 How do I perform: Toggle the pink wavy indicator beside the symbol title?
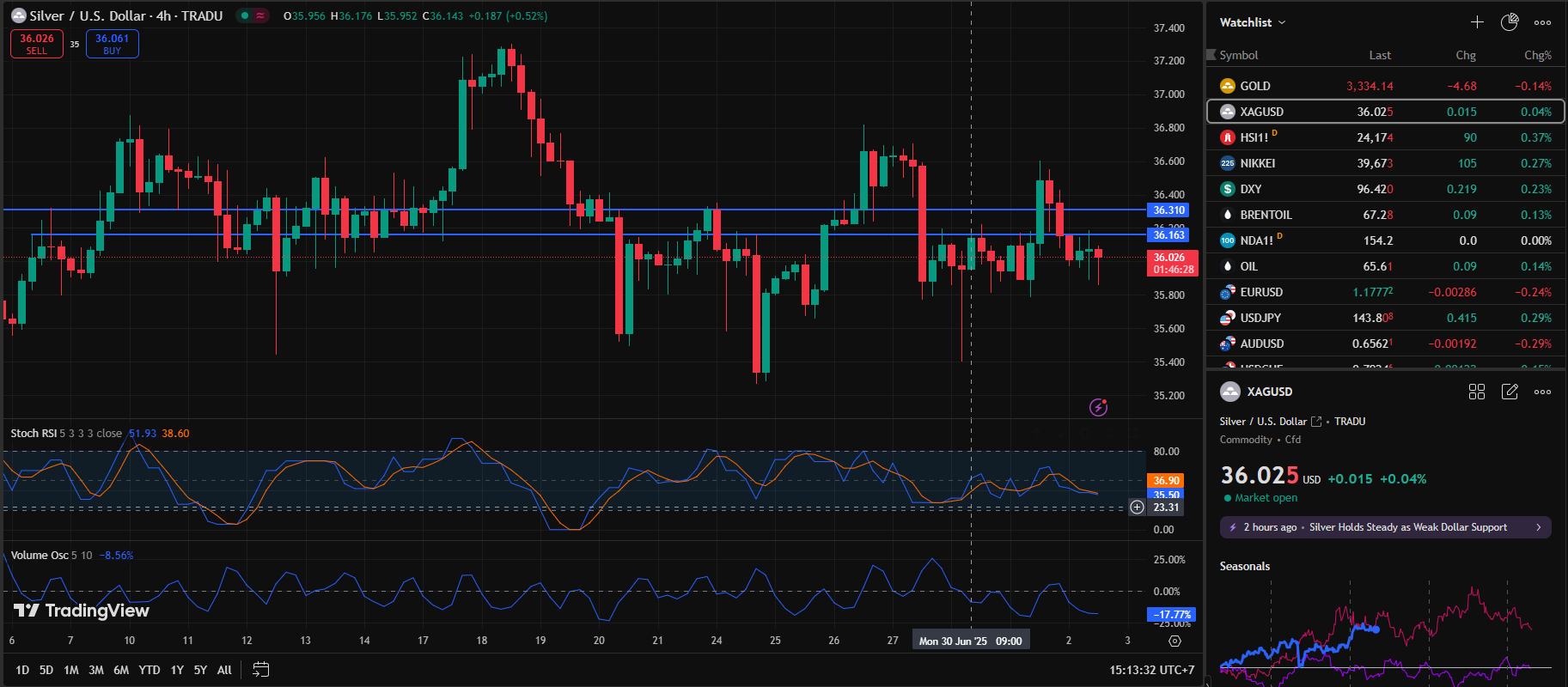(x=260, y=15)
